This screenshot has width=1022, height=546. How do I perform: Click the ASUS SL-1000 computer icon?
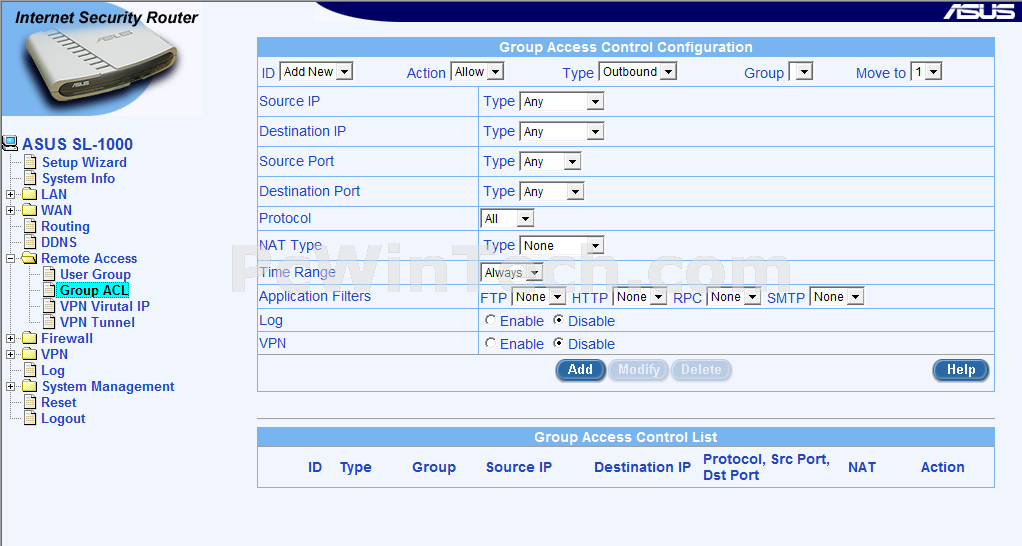[x=10, y=143]
